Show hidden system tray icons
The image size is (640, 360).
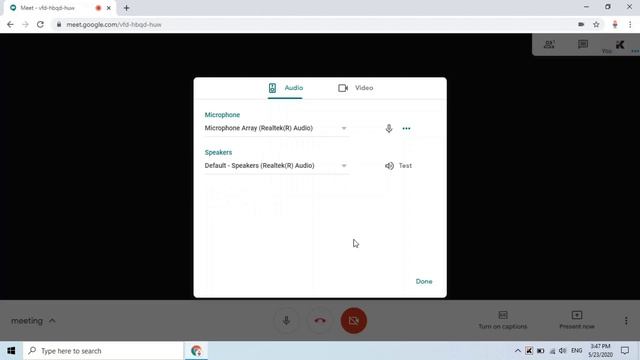(518, 351)
